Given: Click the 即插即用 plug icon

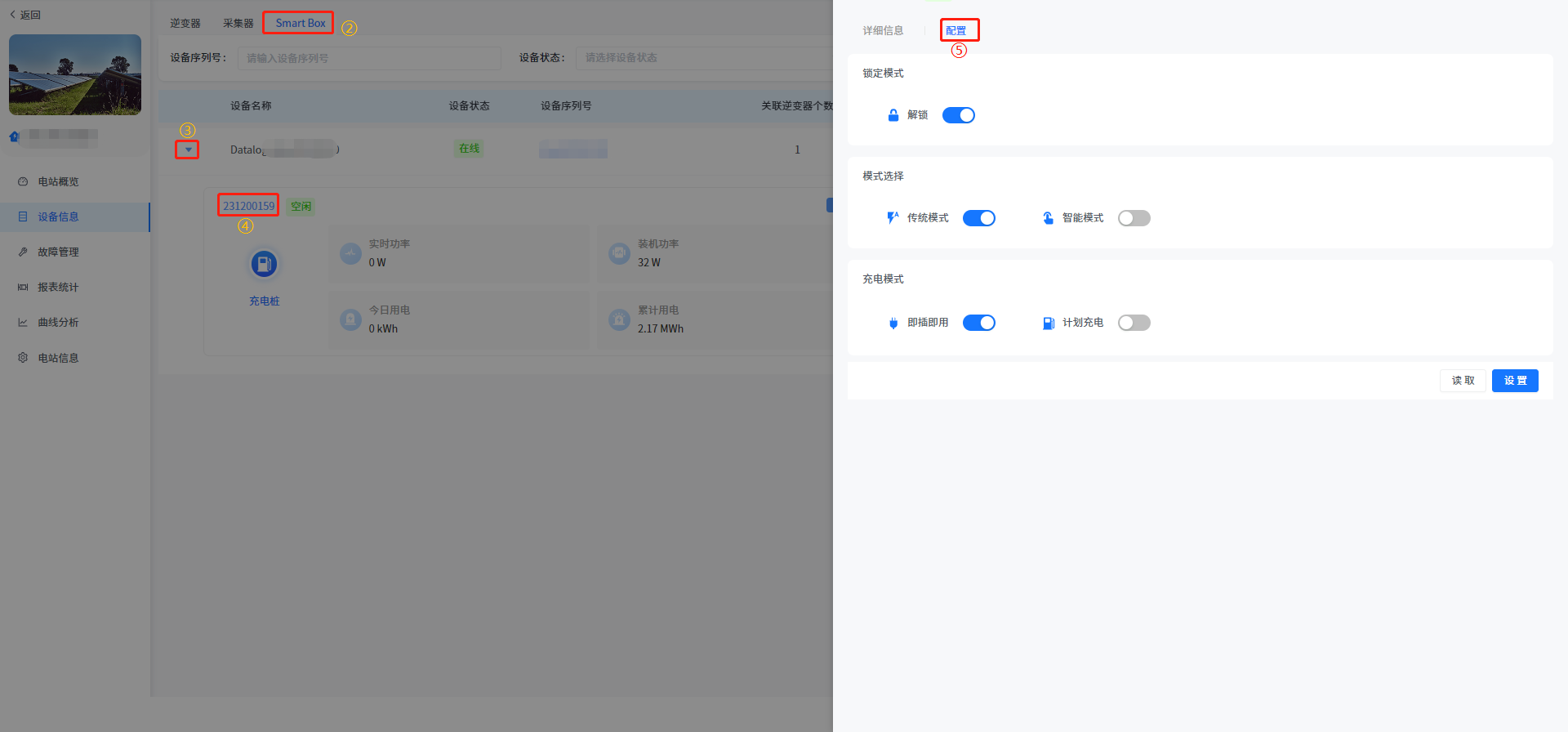Looking at the screenshot, I should click(893, 323).
